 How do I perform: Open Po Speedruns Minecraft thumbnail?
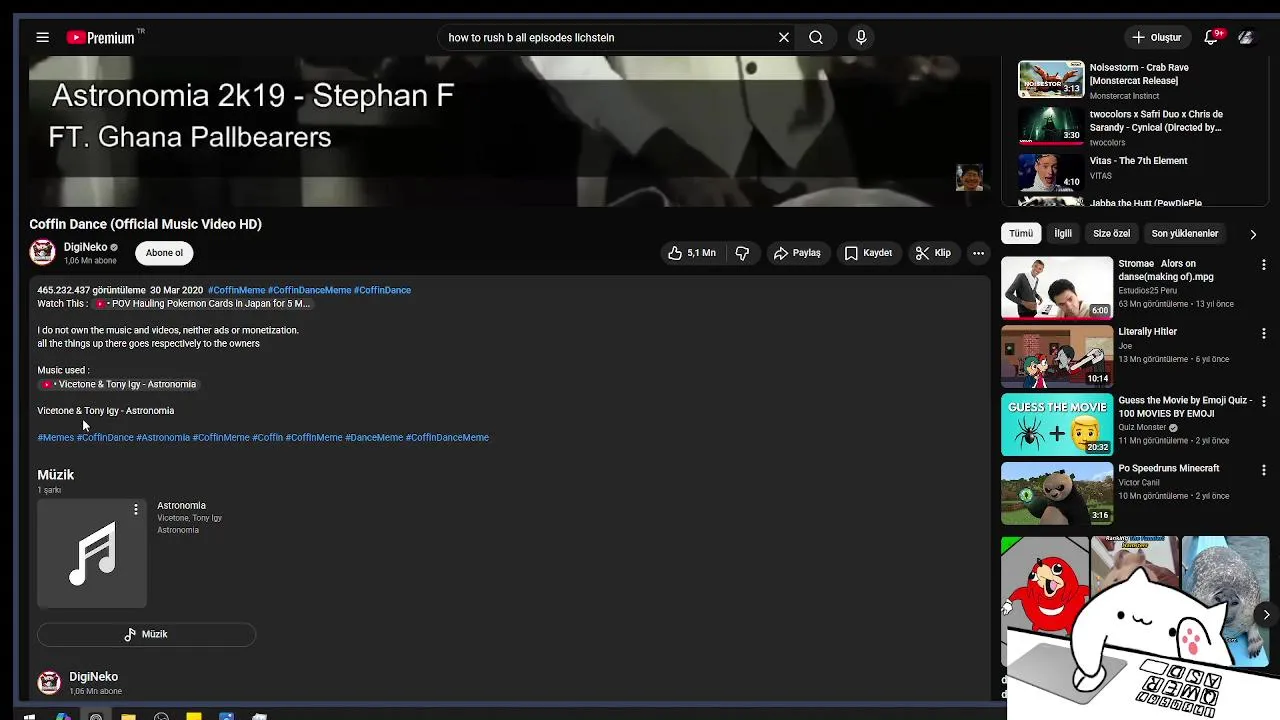(x=1057, y=492)
